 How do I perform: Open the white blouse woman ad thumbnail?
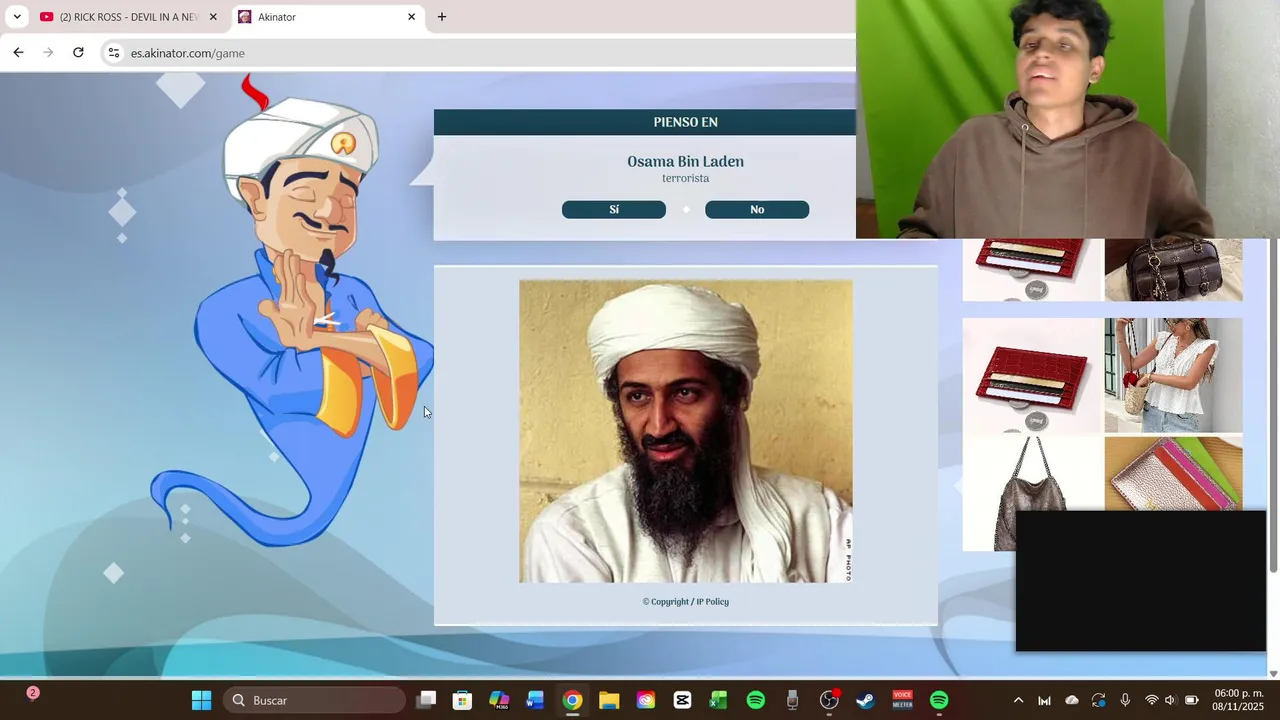click(x=1174, y=375)
